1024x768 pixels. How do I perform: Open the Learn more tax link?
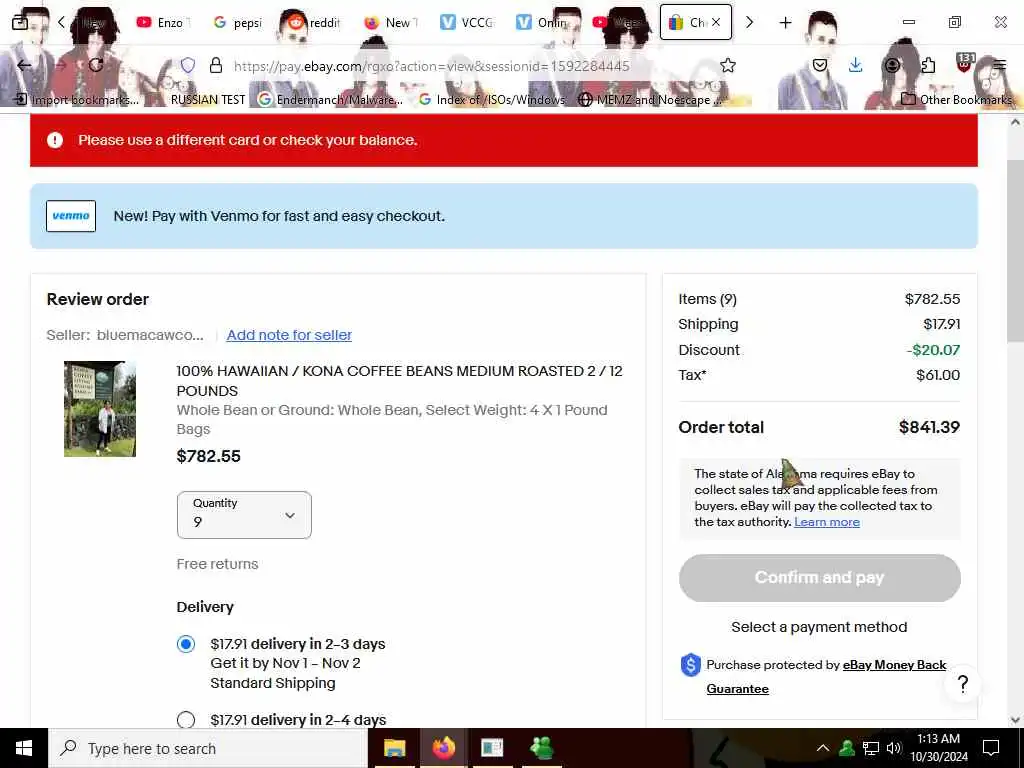click(x=827, y=522)
